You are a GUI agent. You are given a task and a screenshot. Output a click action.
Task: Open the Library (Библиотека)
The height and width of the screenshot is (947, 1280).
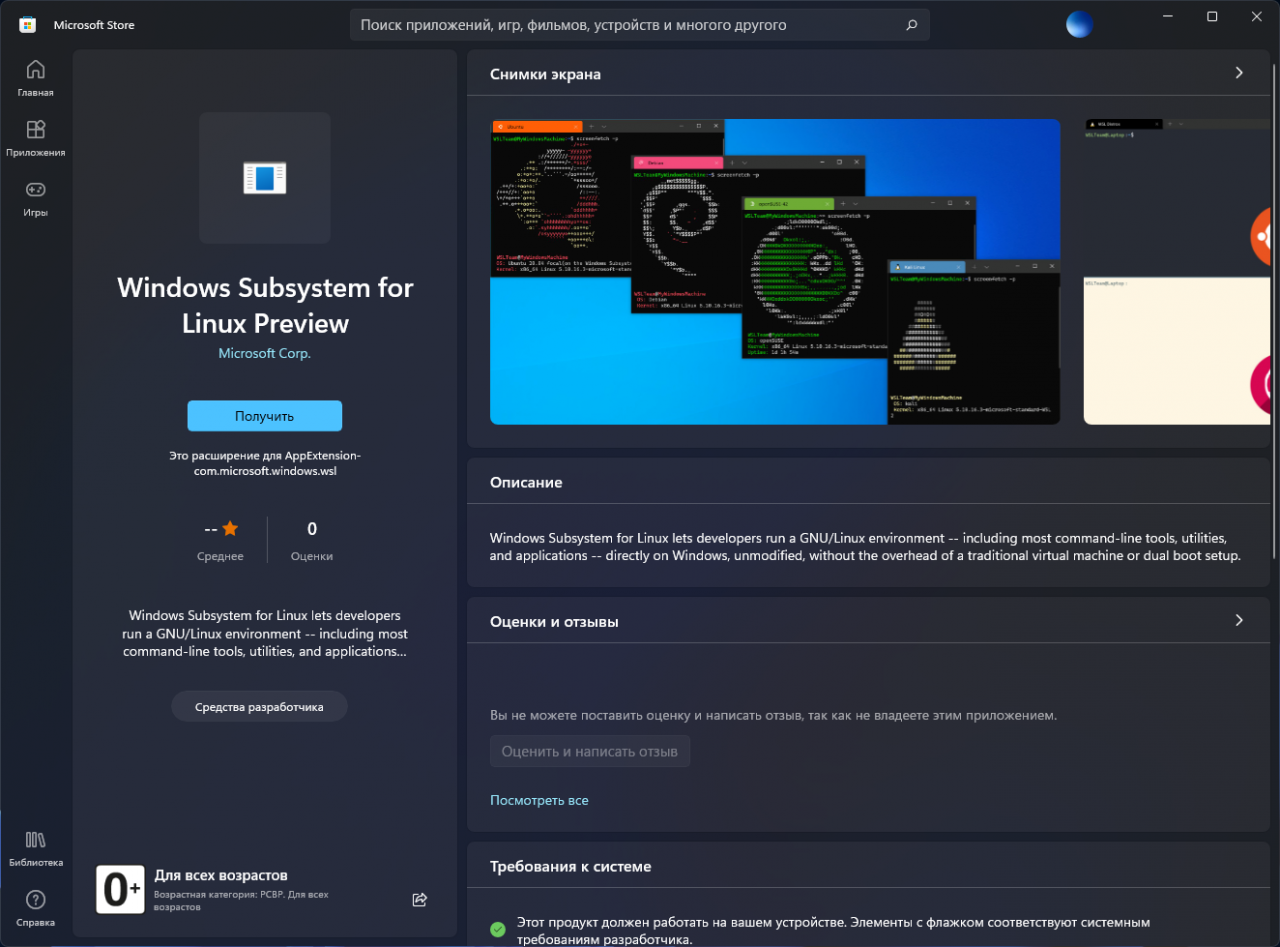pos(35,848)
